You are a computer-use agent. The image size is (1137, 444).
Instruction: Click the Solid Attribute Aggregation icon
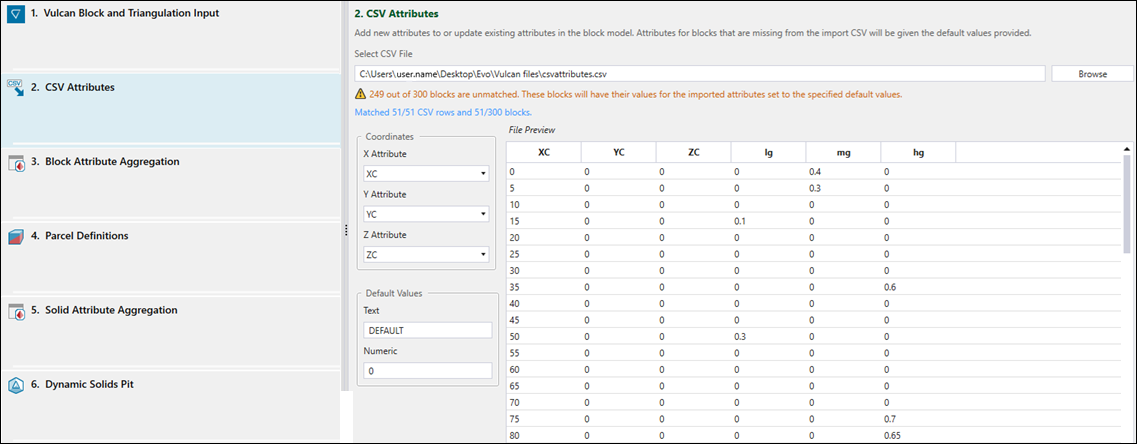pos(16,311)
